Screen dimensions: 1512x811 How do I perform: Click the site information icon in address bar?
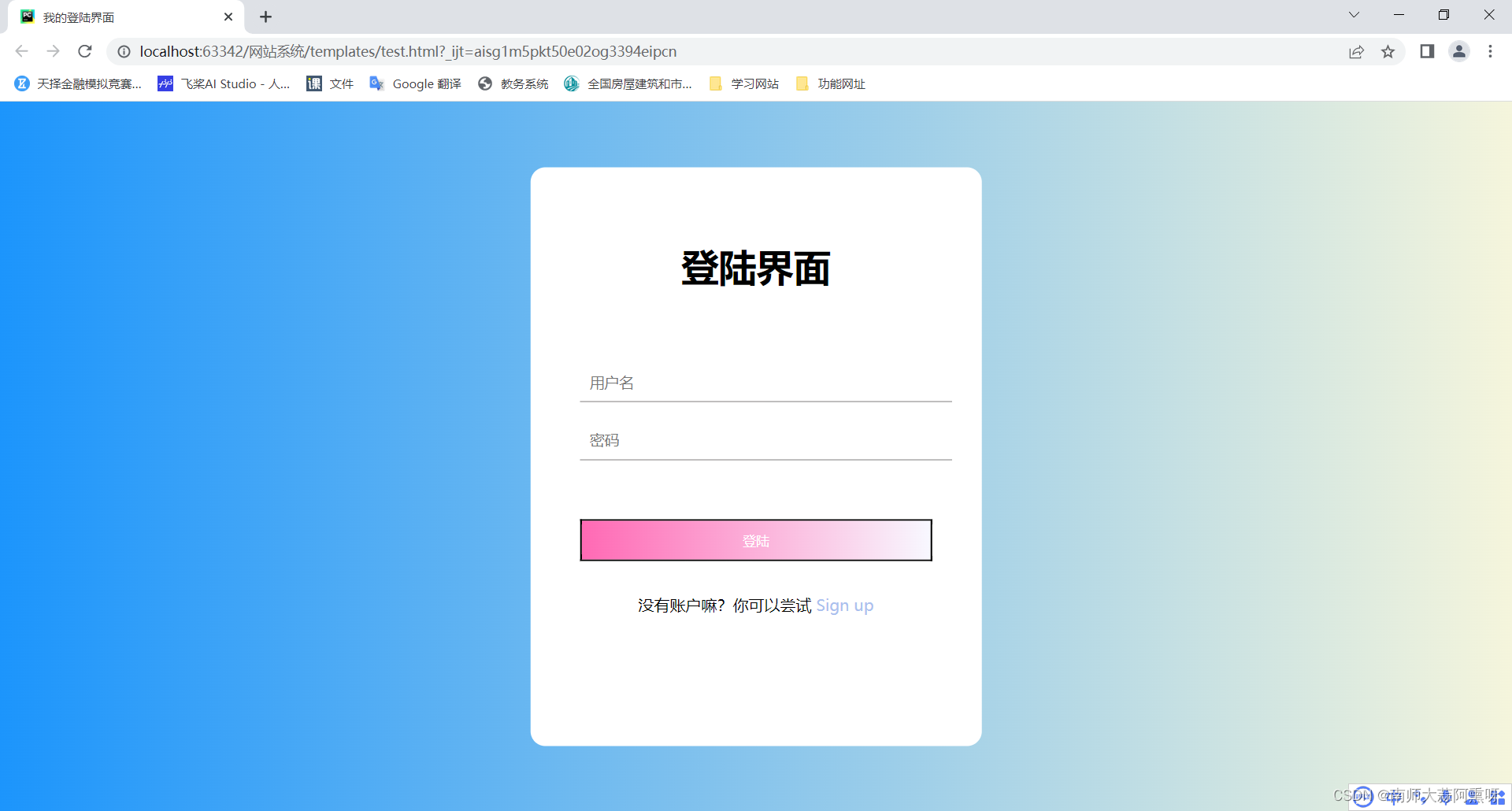(124, 51)
